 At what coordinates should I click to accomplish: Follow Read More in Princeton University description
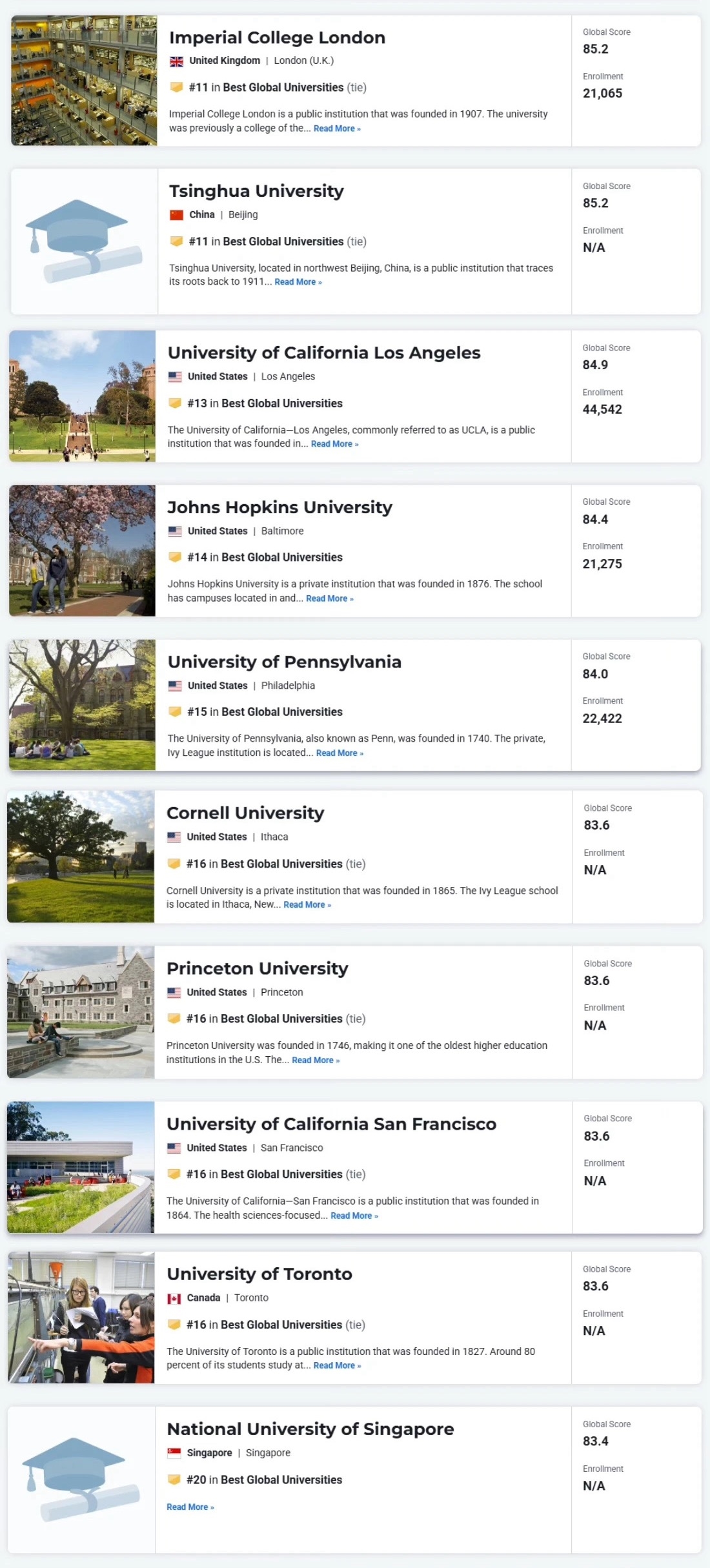coord(316,1060)
